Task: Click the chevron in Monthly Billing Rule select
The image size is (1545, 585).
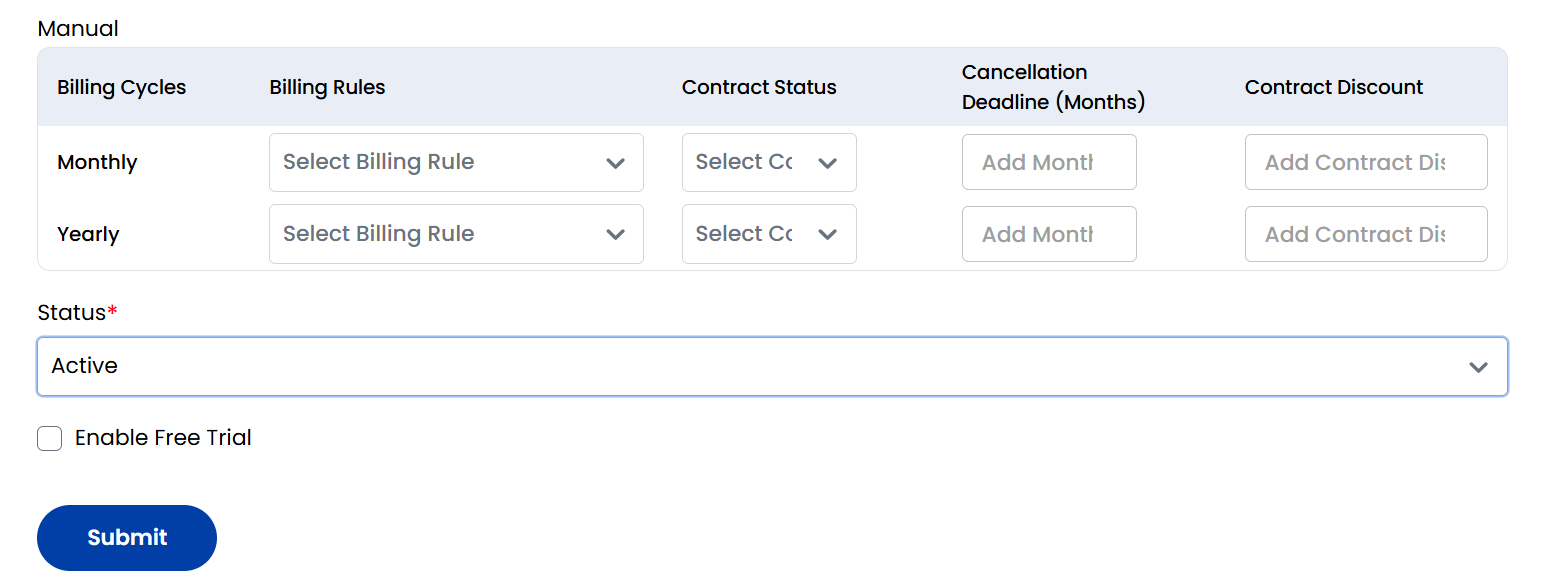Action: coord(615,163)
